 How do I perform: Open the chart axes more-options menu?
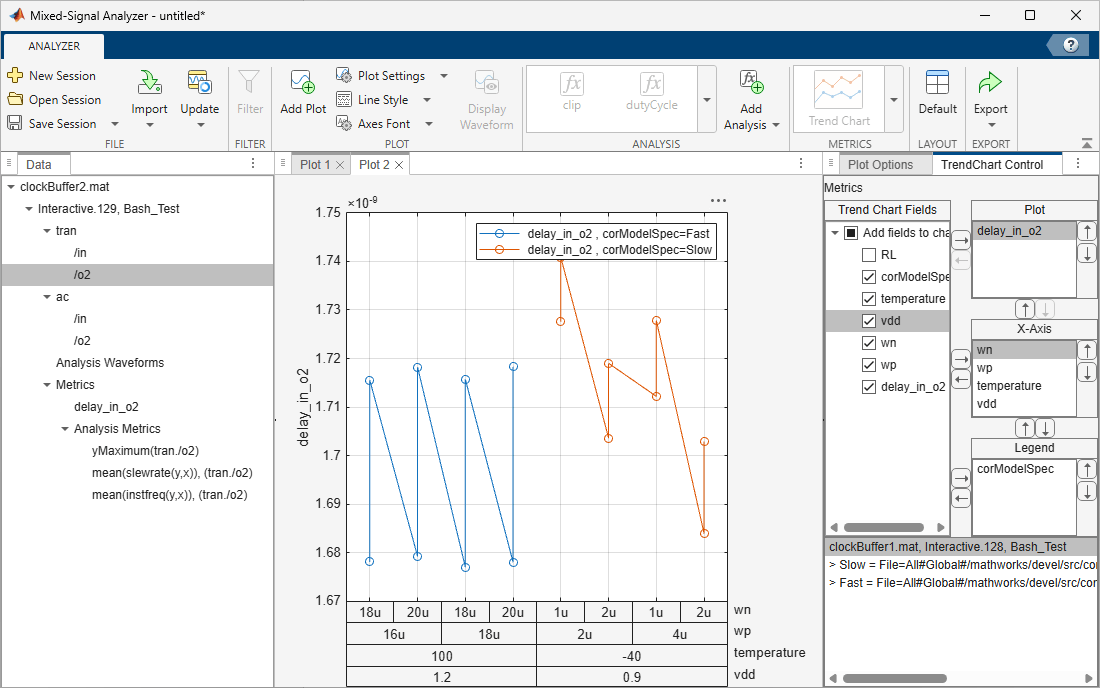(718, 201)
